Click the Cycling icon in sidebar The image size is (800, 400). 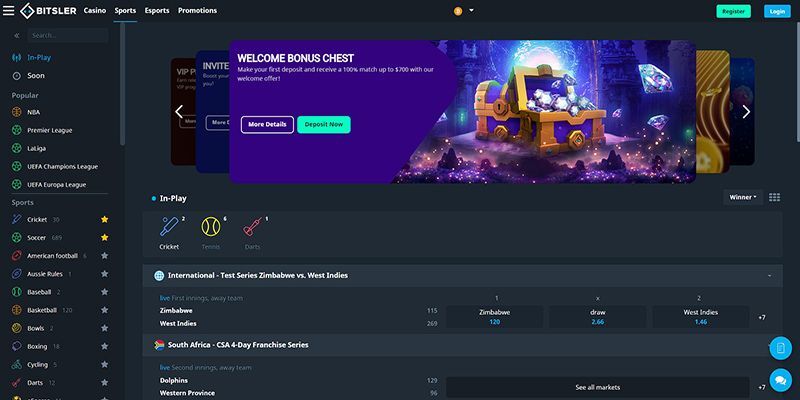[17, 364]
